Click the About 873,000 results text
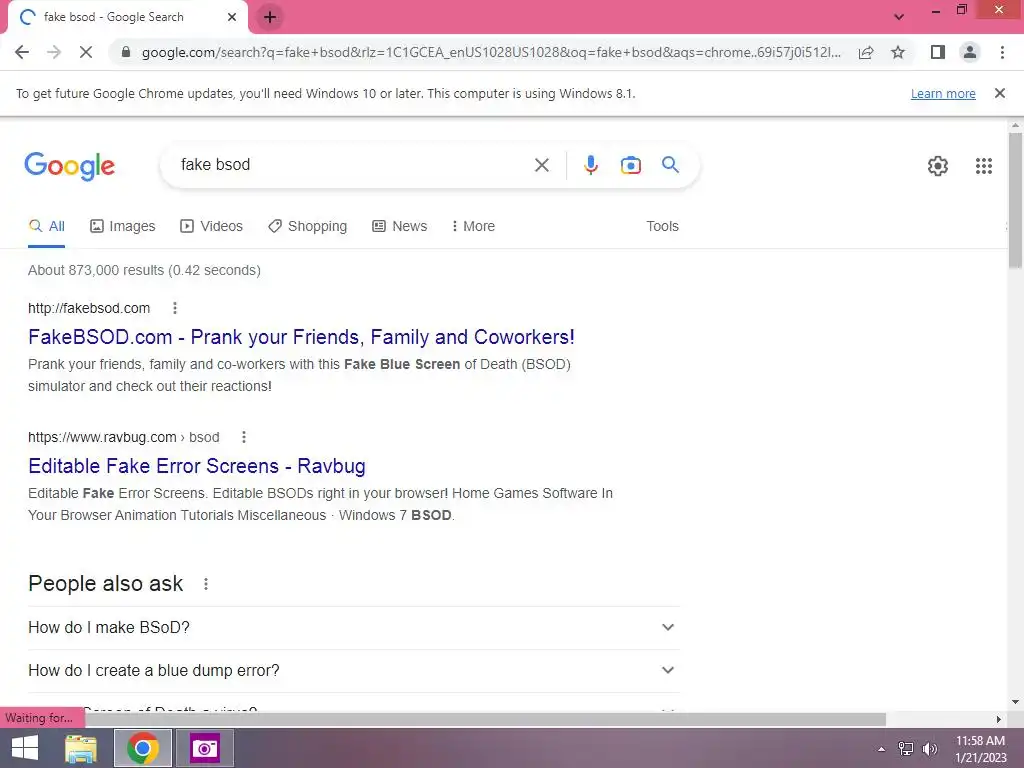Image resolution: width=1024 pixels, height=768 pixels. tap(144, 270)
